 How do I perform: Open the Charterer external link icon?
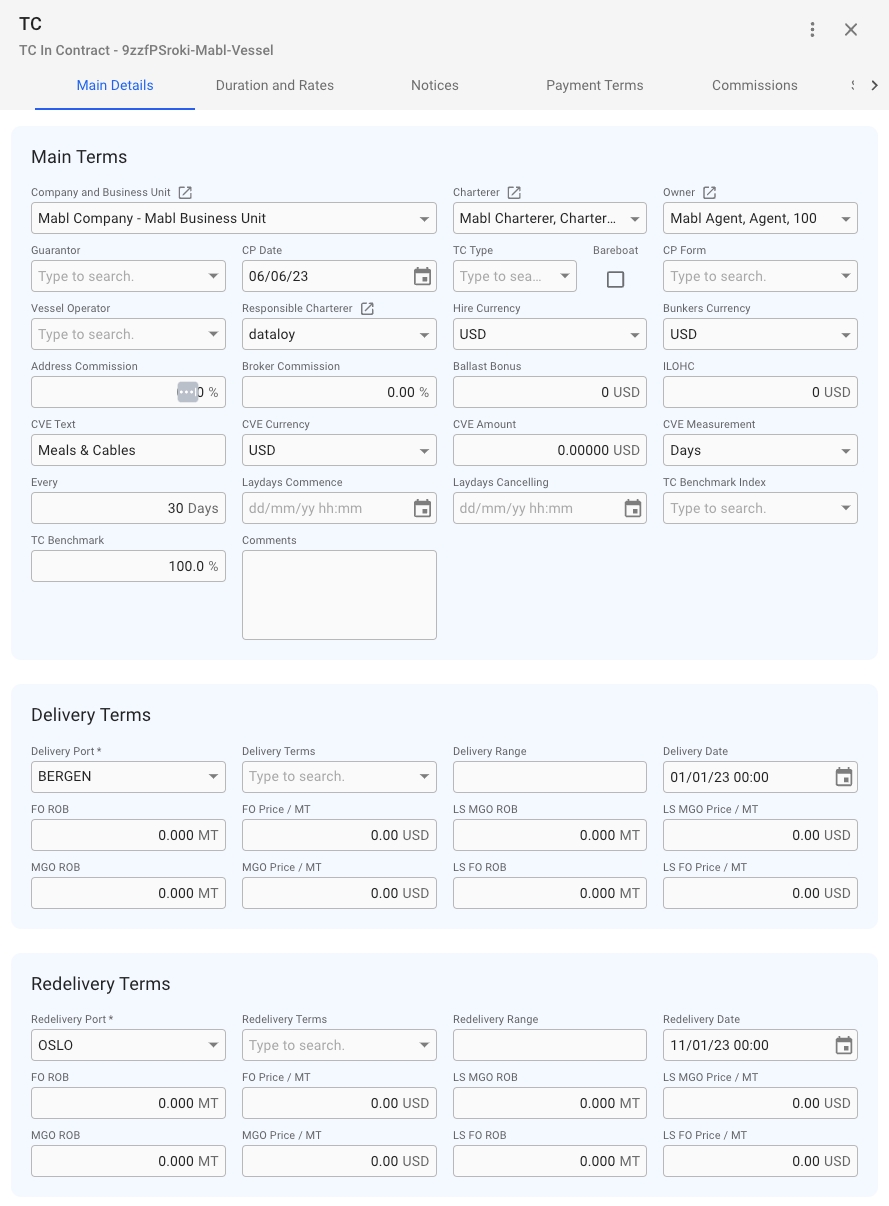click(x=514, y=192)
